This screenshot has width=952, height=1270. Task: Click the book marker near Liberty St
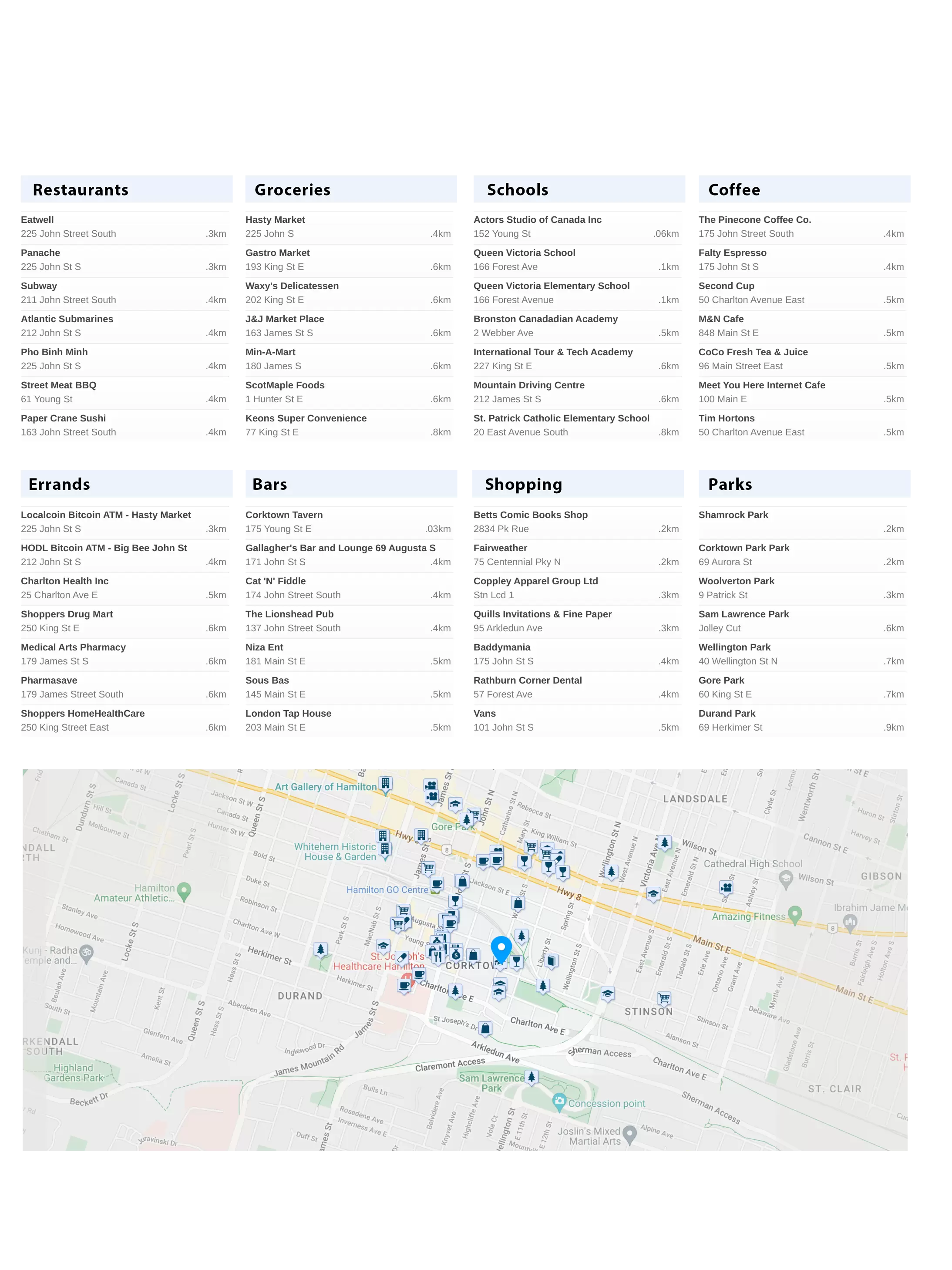[x=551, y=960]
